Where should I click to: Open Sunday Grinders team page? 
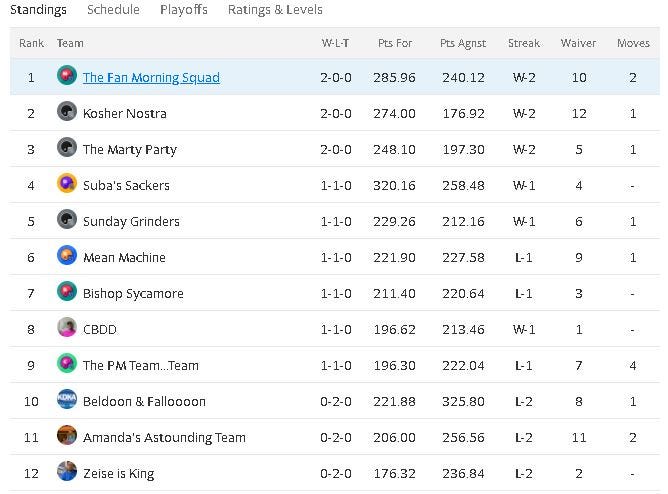point(131,222)
